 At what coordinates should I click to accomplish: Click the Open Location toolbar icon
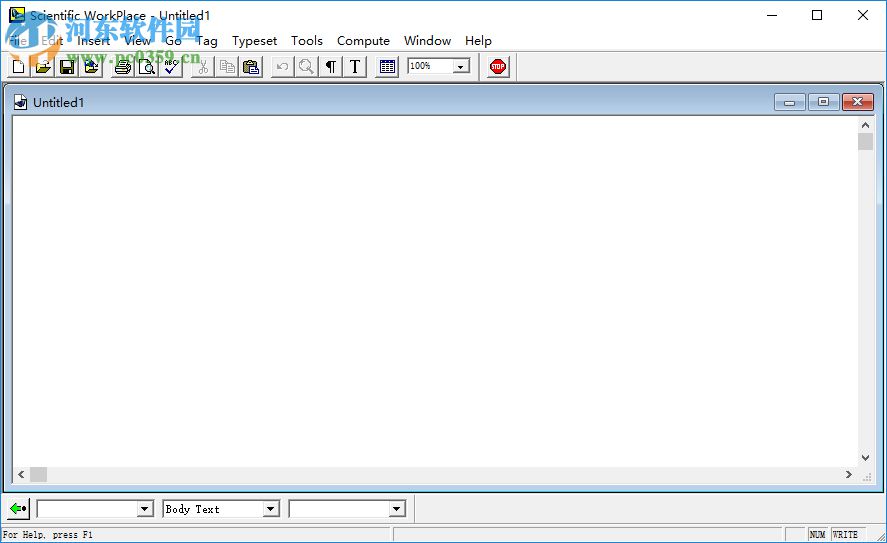point(91,67)
